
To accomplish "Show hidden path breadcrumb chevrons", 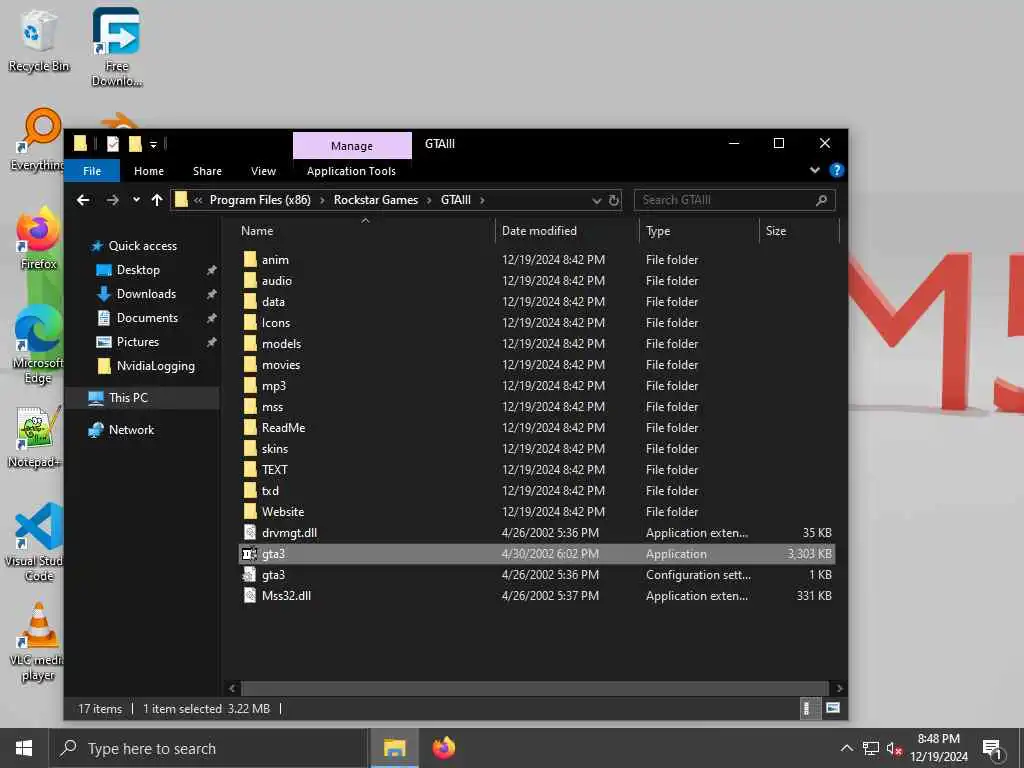I will (x=198, y=200).
